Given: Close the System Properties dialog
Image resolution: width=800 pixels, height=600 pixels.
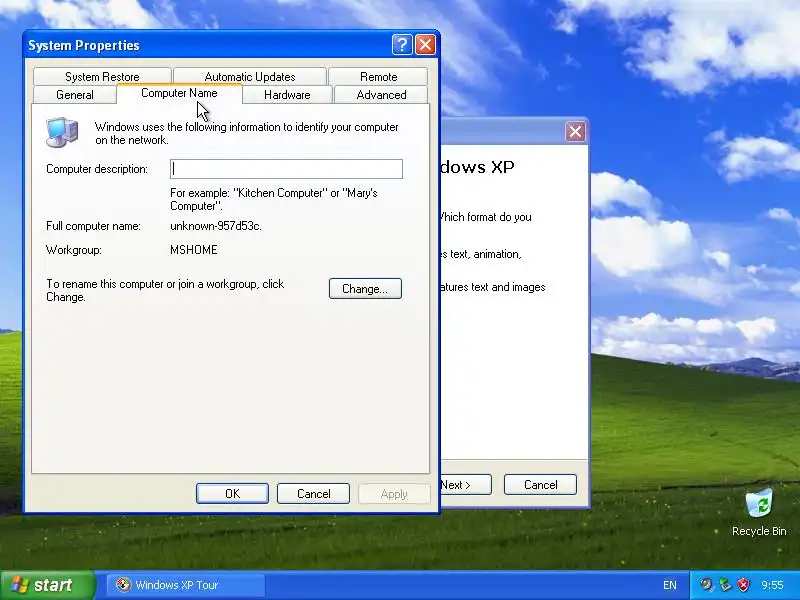Looking at the screenshot, I should coord(426,45).
